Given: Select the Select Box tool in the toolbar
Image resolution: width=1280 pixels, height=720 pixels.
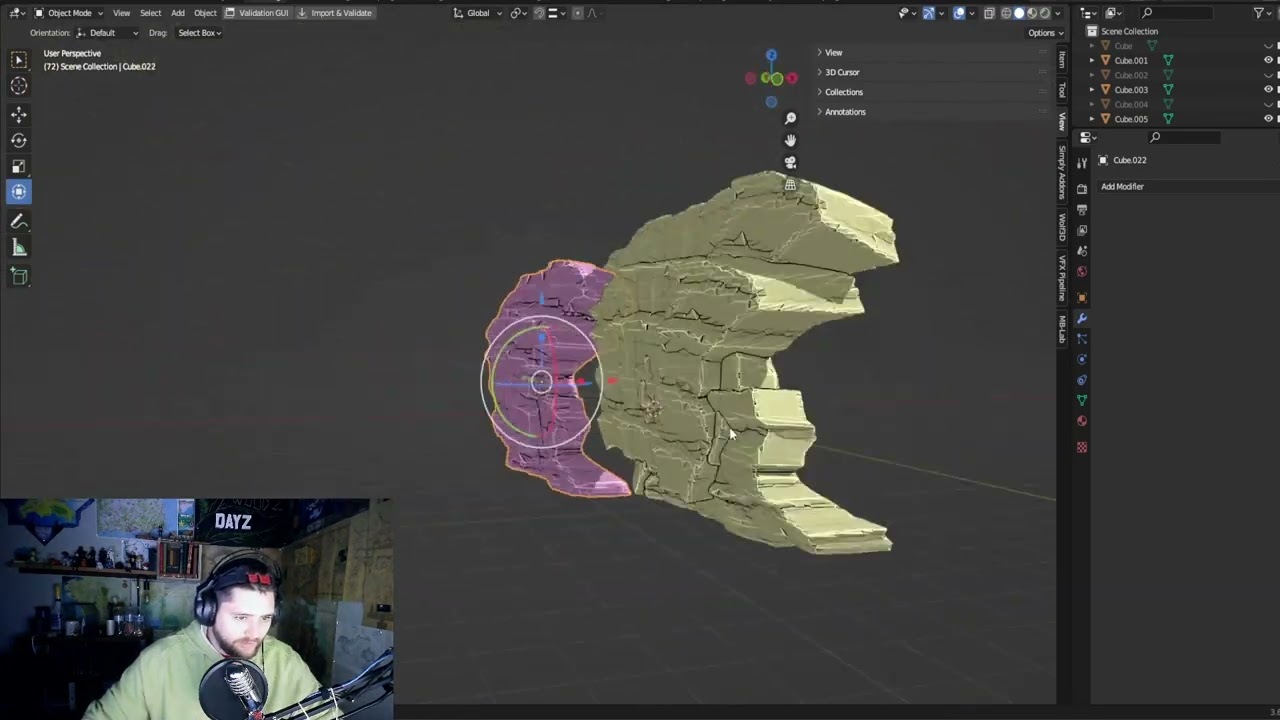Looking at the screenshot, I should coord(19,60).
